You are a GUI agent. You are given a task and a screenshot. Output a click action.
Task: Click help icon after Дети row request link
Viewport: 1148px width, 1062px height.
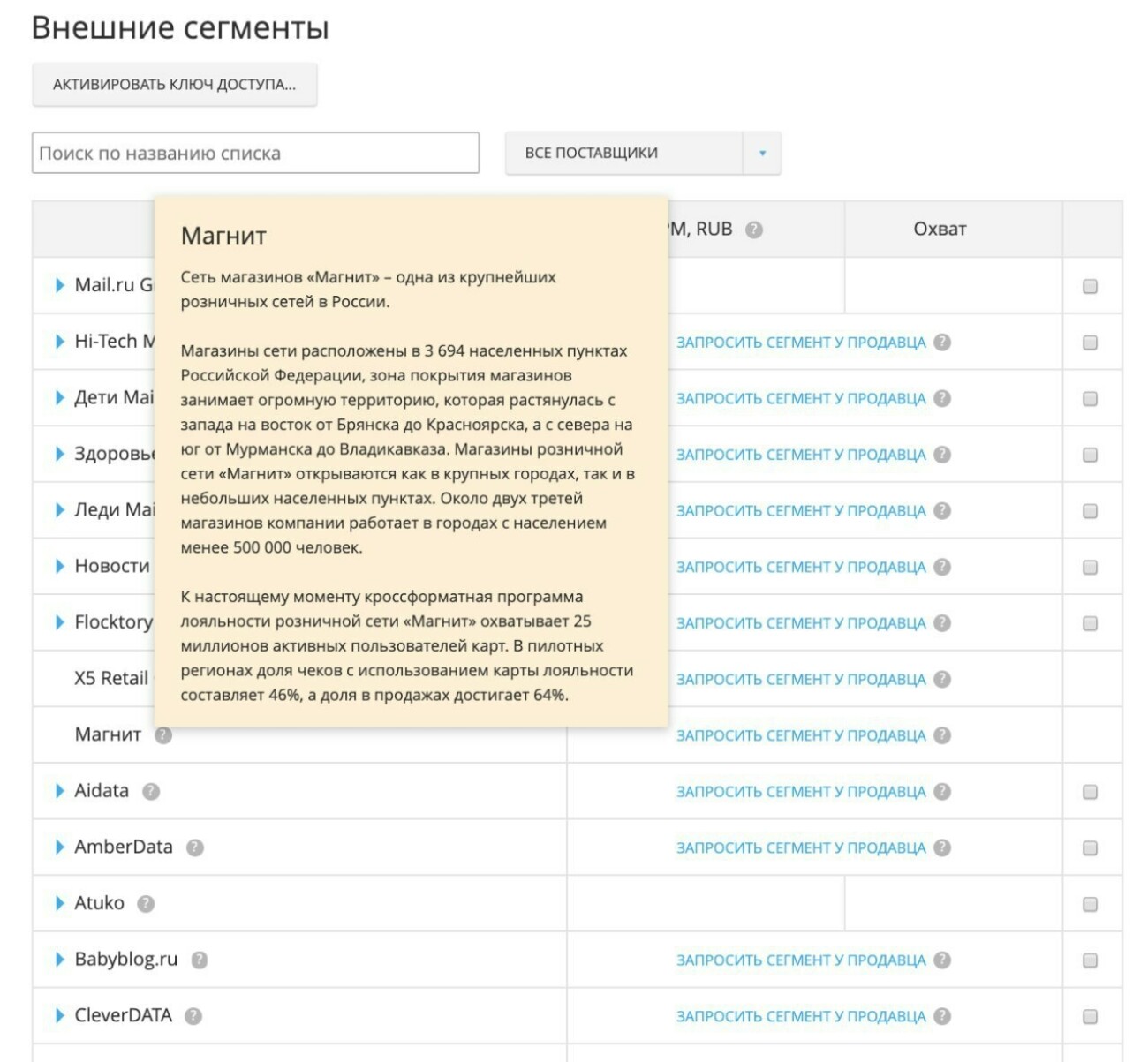tap(942, 398)
